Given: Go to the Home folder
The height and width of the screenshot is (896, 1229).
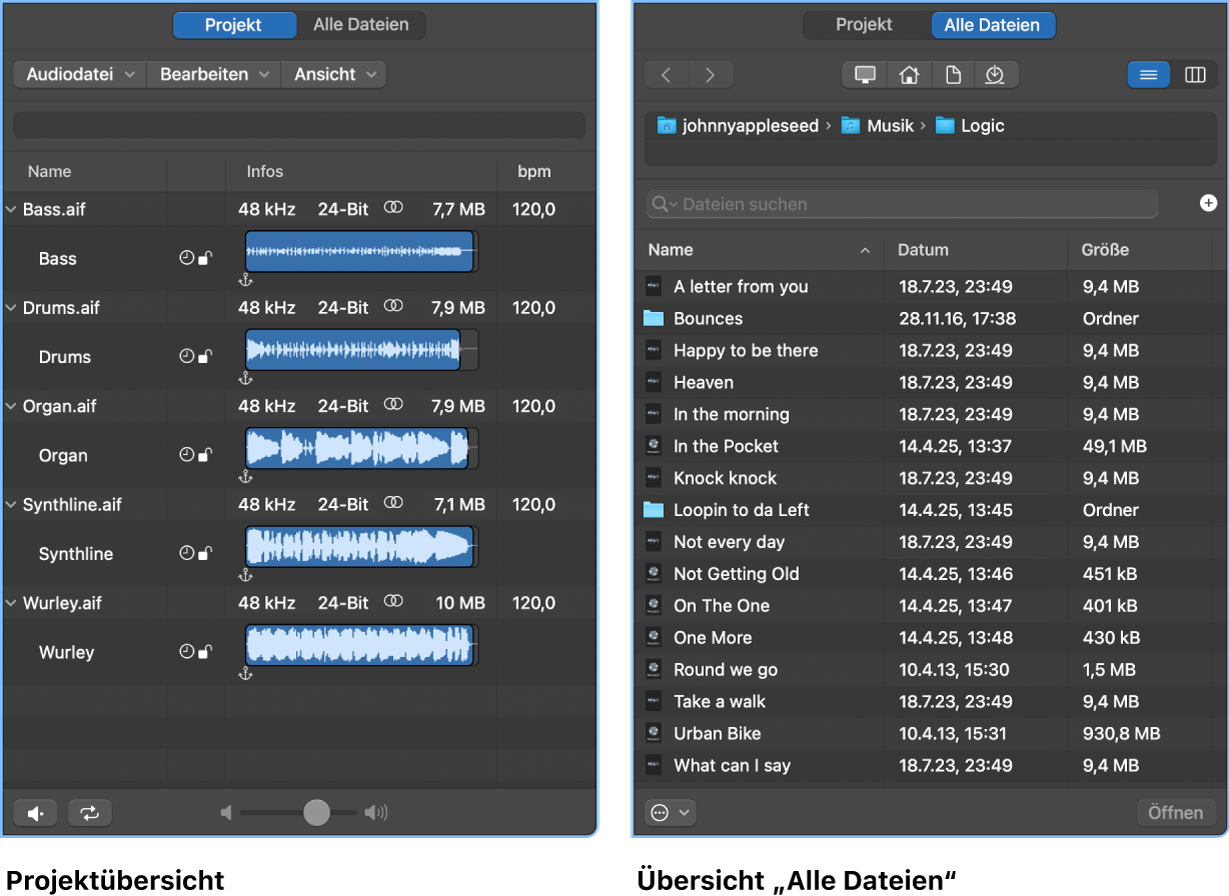Looking at the screenshot, I should 909,75.
